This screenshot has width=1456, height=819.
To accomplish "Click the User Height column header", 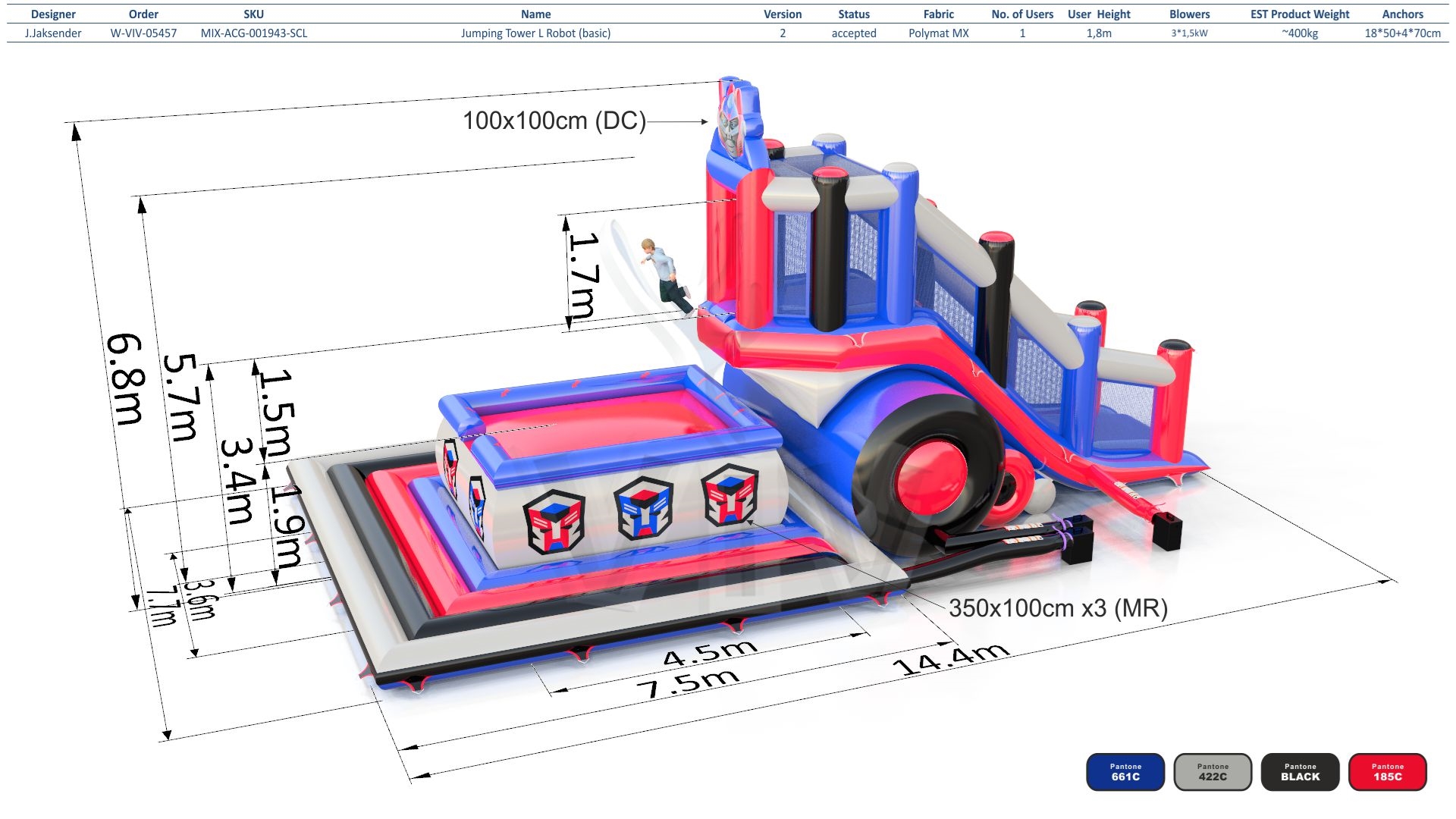I will coord(1099,14).
